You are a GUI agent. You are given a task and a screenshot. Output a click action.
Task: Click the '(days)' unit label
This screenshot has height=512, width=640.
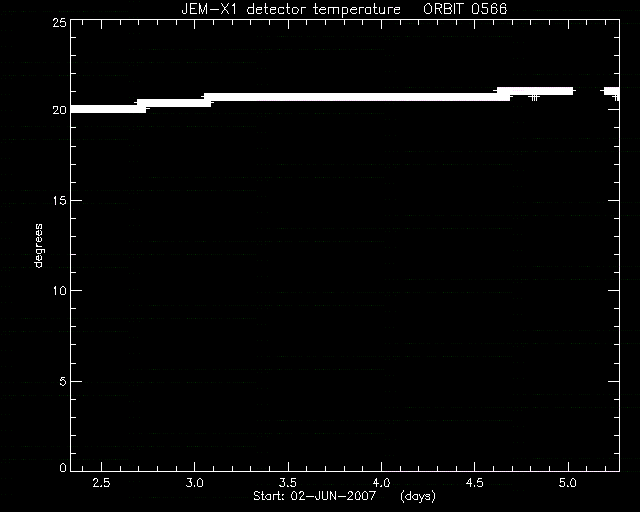point(418,496)
